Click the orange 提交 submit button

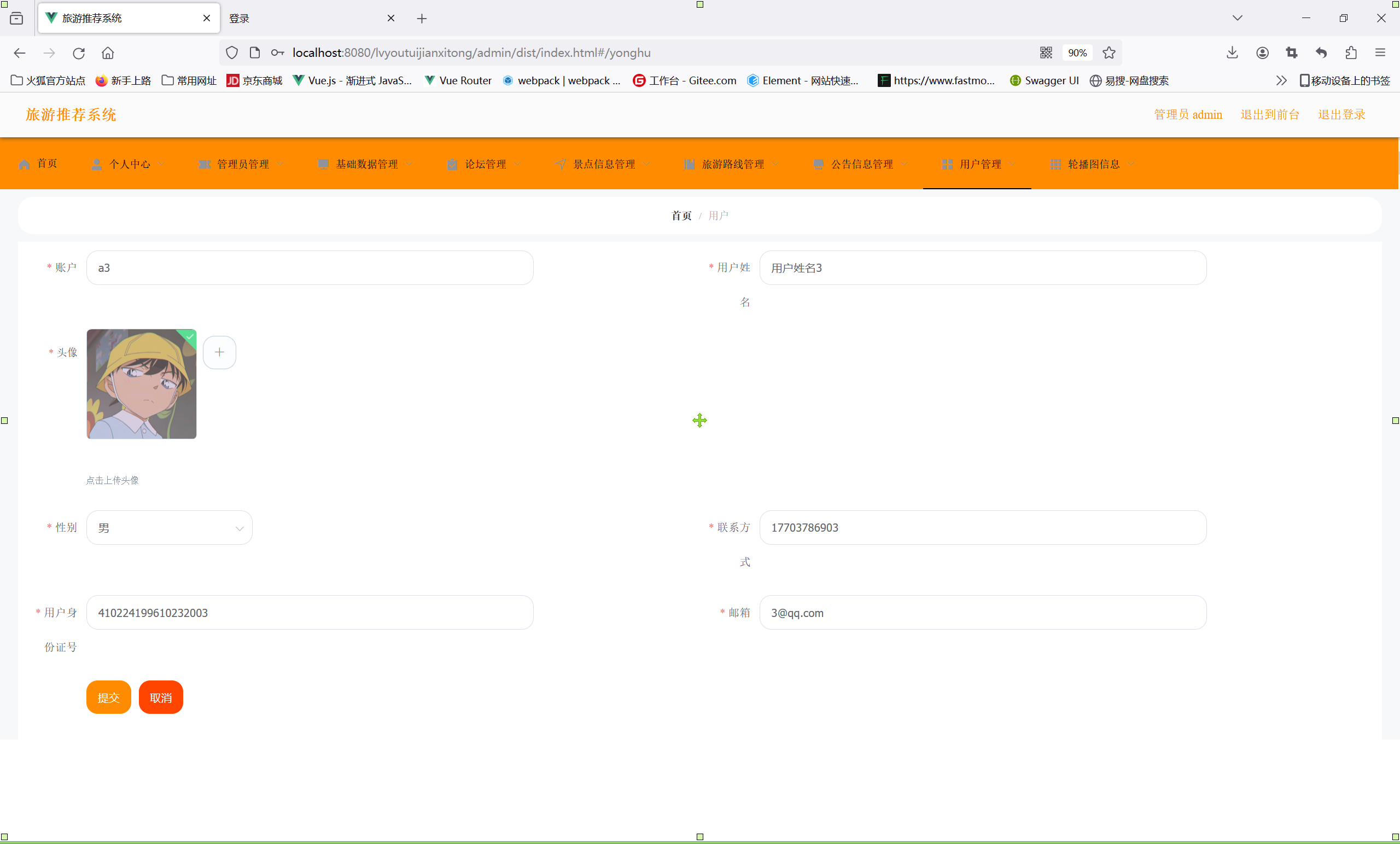108,697
